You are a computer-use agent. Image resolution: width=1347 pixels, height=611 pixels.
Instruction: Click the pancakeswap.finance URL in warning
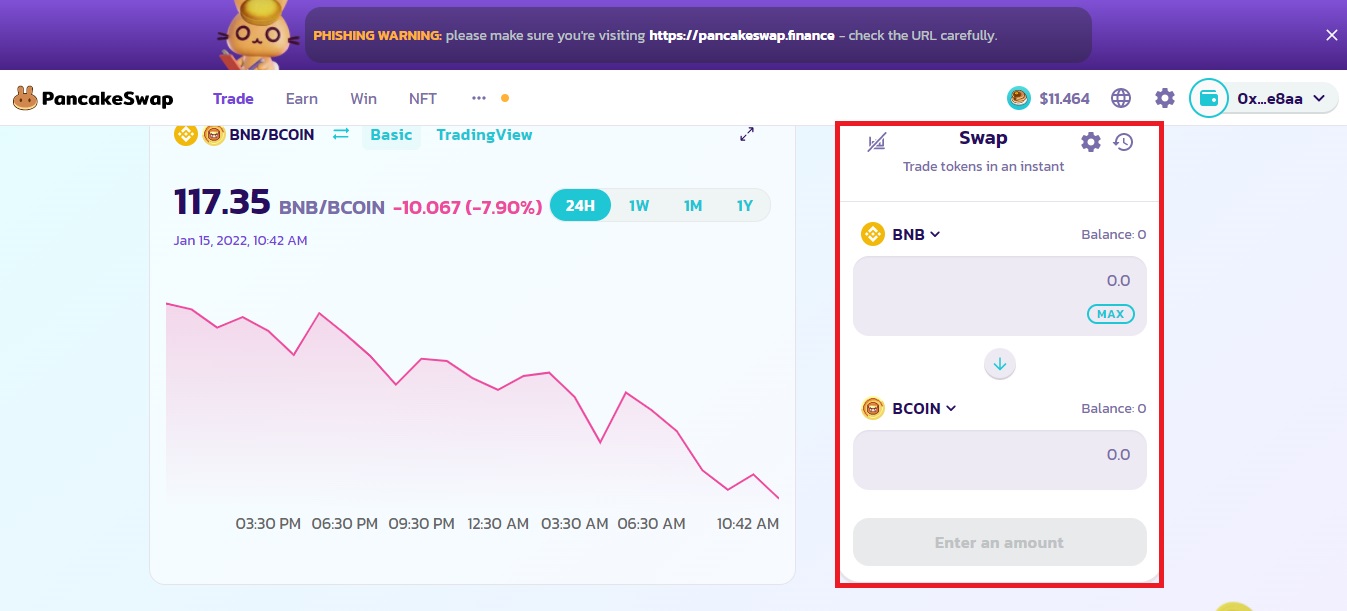tap(741, 35)
